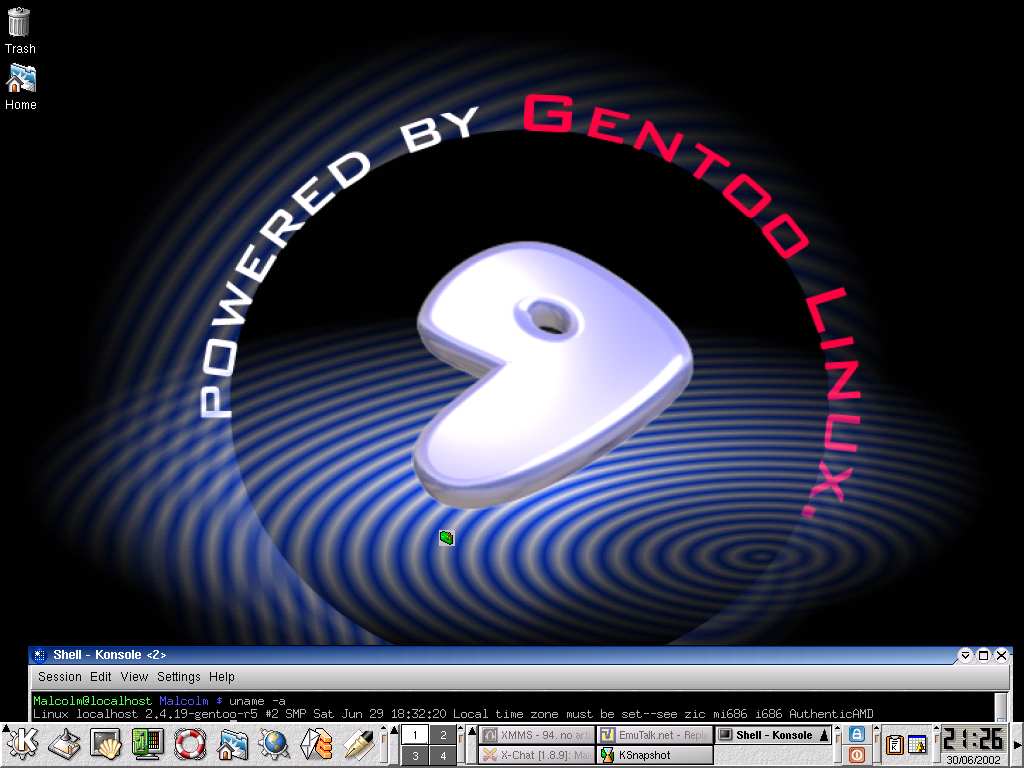Switch to virtual desktop 4
1024x768 pixels.
click(443, 755)
